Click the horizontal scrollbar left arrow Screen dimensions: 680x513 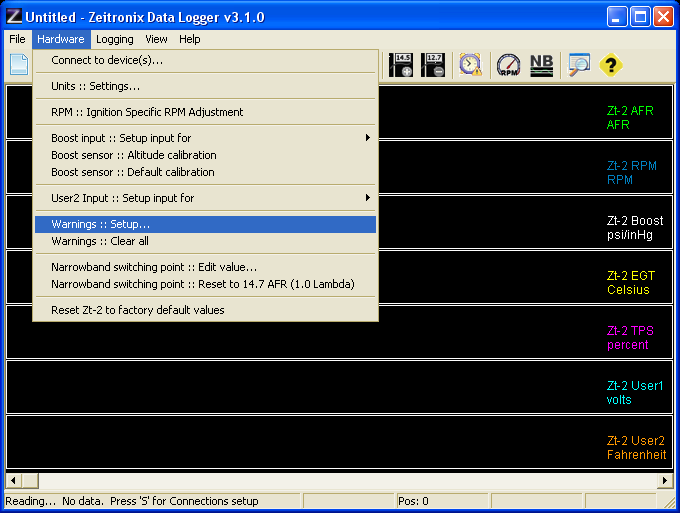[13, 481]
